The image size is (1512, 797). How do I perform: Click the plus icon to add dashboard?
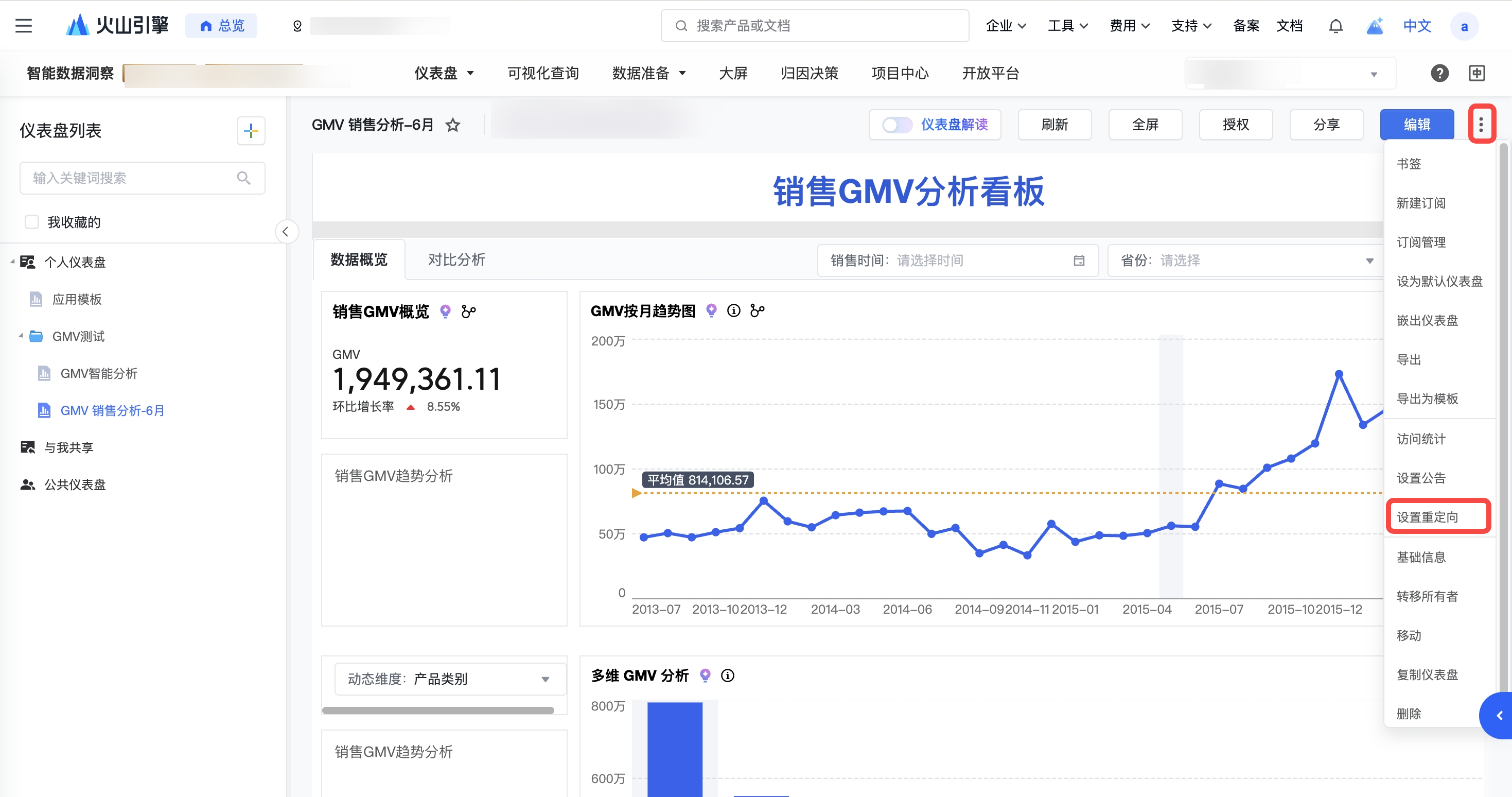coord(251,130)
